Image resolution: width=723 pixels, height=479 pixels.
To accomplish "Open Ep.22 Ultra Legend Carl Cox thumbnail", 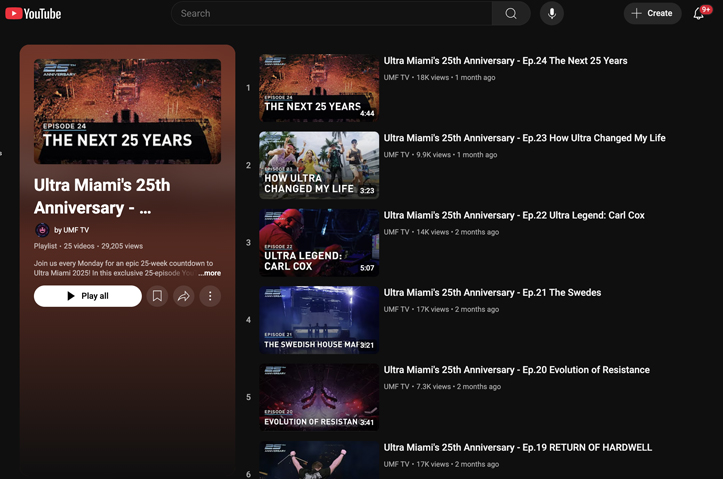I will [319, 242].
